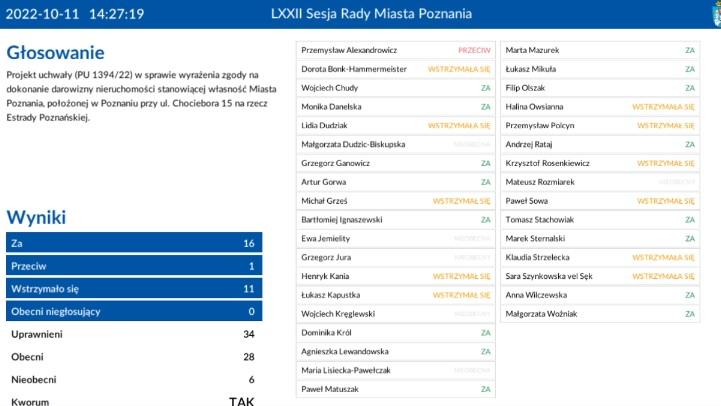Select the Przeciw result bar
Image resolution: width=721 pixels, height=406 pixels.
pyautogui.click(x=134, y=266)
